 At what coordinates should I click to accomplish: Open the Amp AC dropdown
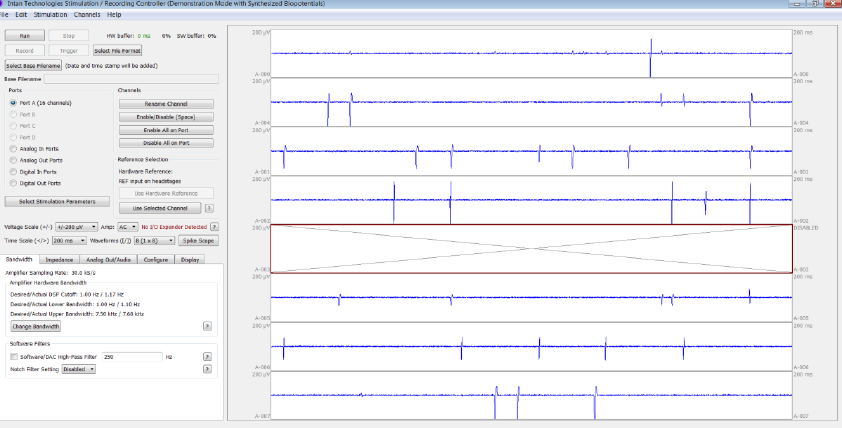click(x=127, y=227)
